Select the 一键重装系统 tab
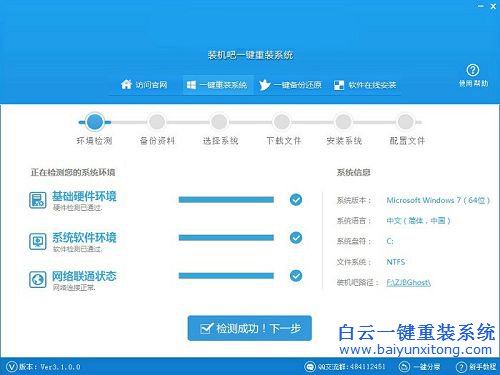500x375 pixels. [218, 85]
